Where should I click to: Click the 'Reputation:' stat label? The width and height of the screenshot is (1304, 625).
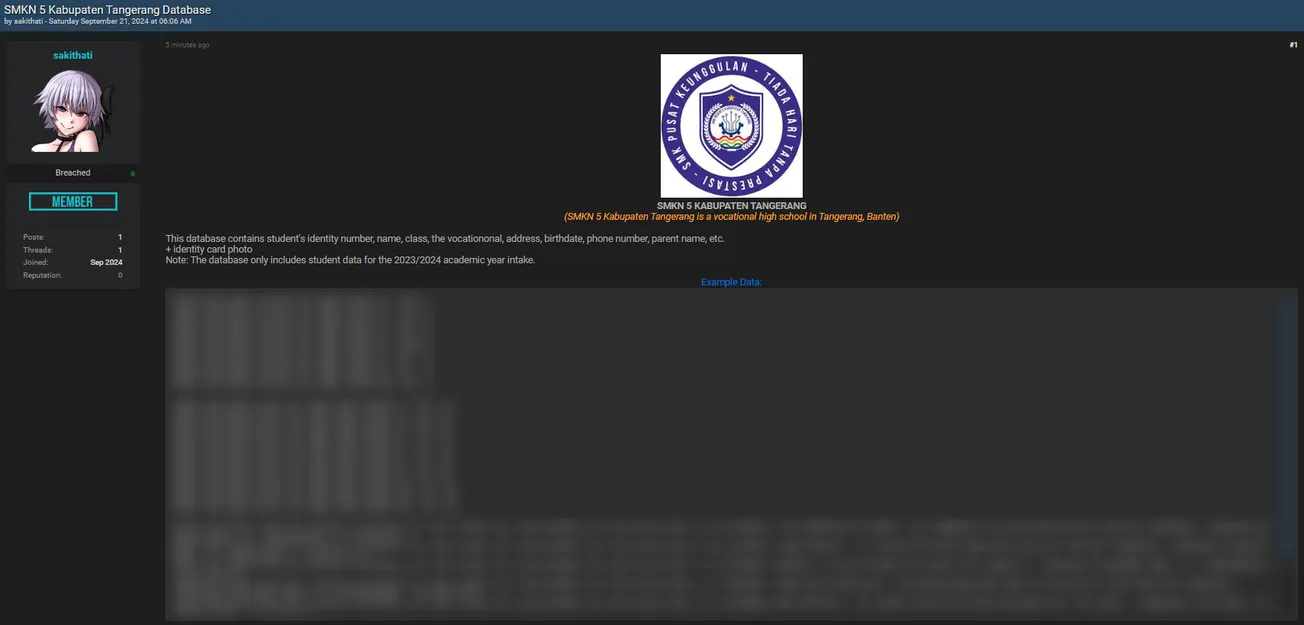(x=42, y=275)
